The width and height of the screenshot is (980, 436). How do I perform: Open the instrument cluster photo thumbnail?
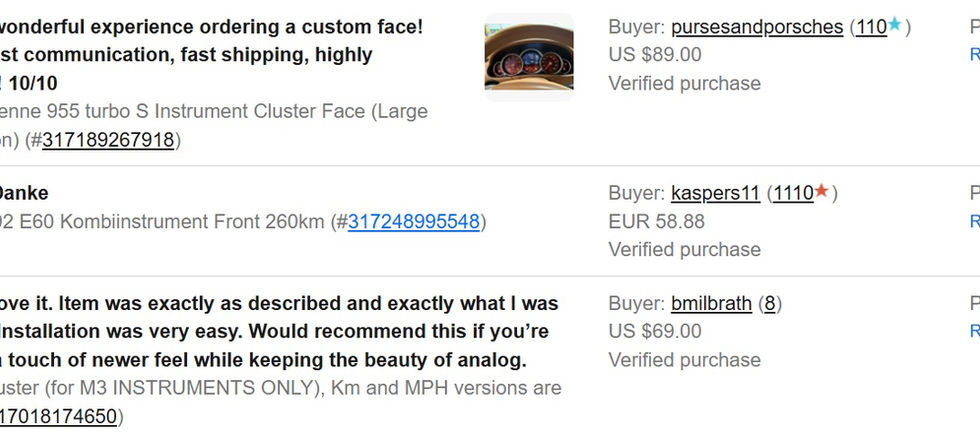click(x=528, y=56)
